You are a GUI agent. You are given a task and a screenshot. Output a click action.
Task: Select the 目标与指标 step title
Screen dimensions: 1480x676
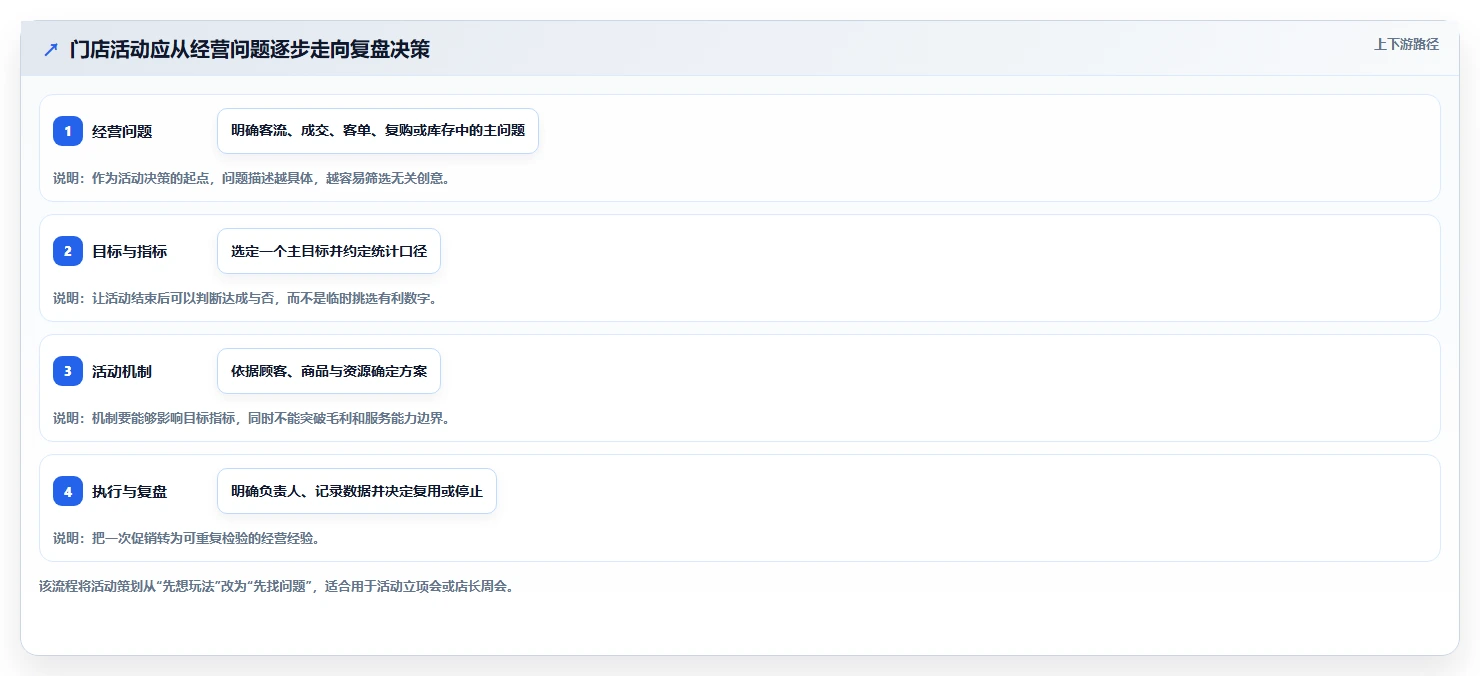tap(130, 252)
